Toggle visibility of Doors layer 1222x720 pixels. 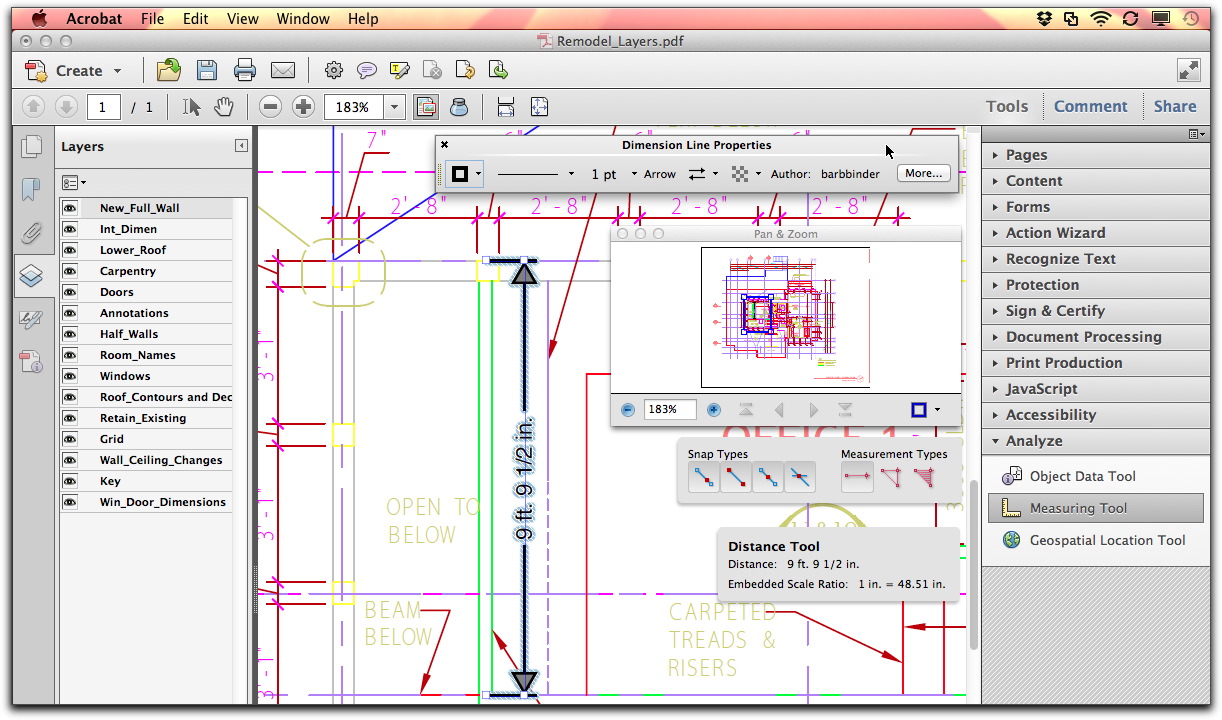coord(70,292)
